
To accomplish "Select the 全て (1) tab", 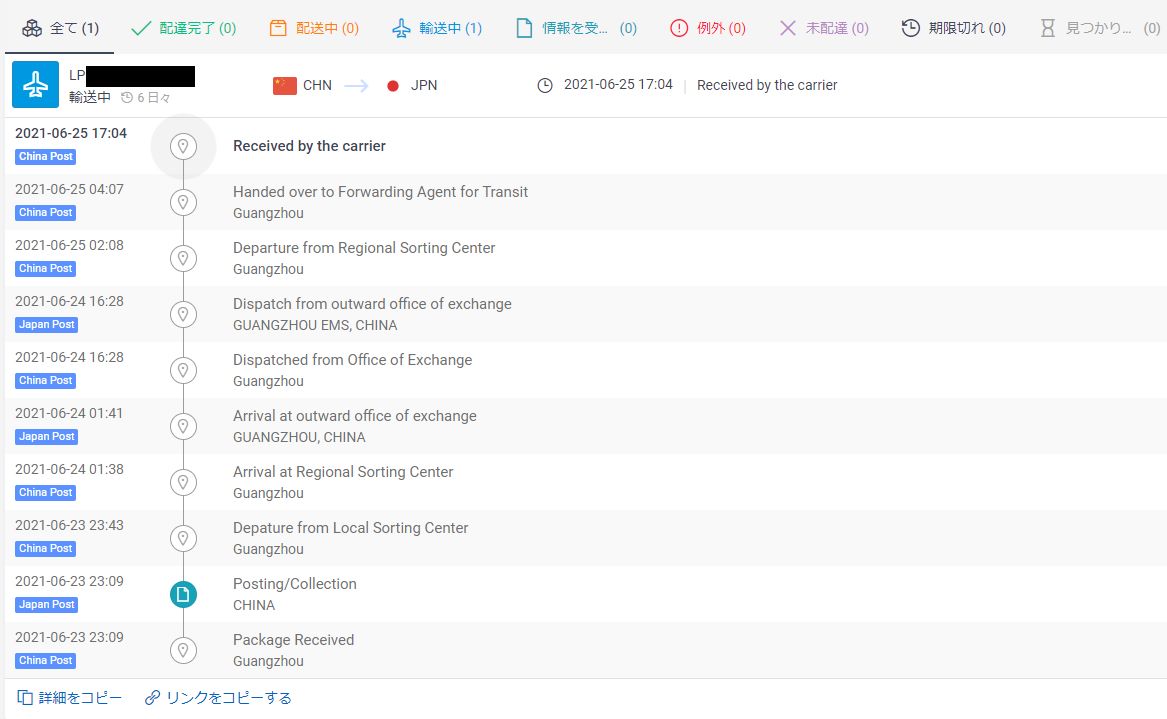I will [x=61, y=28].
